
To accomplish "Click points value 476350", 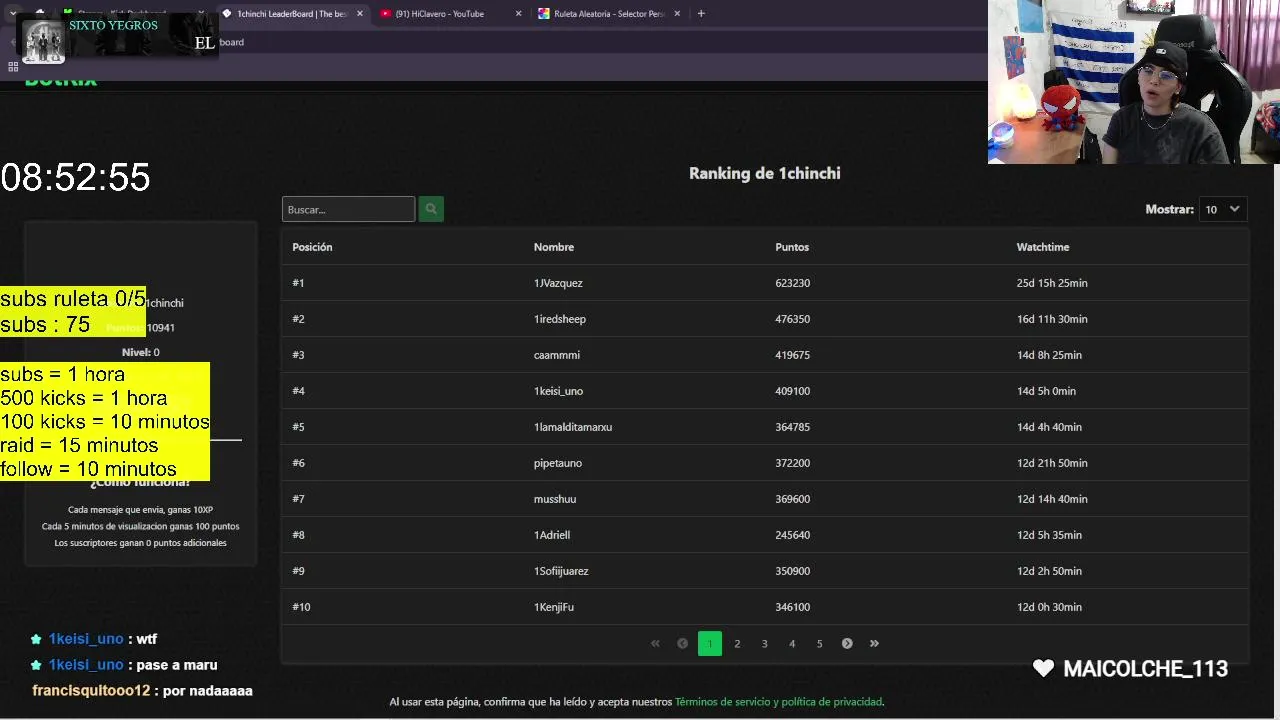I will pos(793,319).
